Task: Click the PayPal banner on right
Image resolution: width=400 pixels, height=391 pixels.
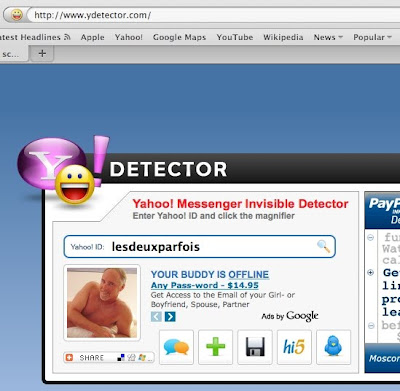Action: (x=382, y=210)
